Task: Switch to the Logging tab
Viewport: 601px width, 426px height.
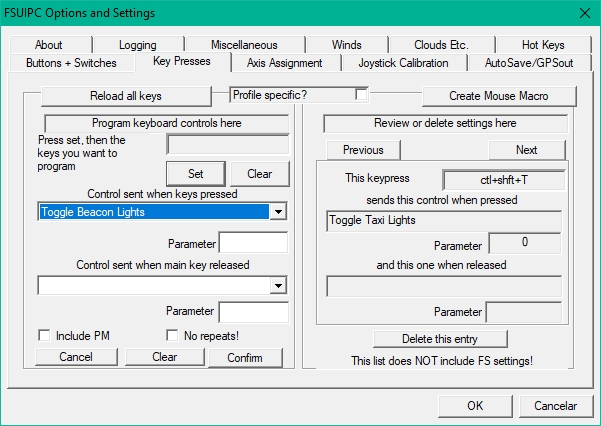Action: coord(138,45)
